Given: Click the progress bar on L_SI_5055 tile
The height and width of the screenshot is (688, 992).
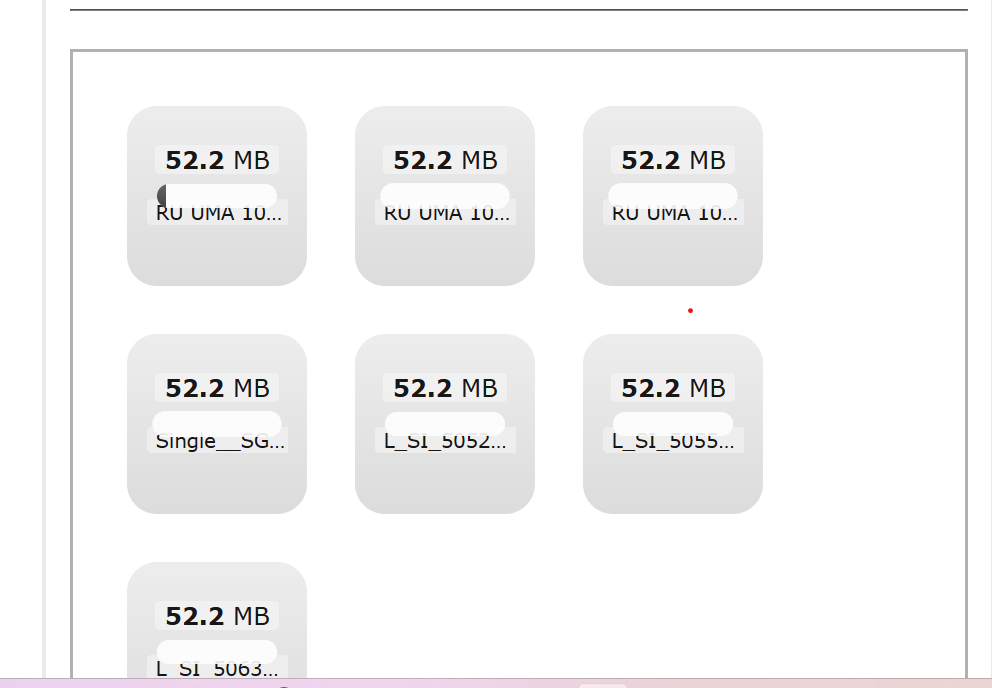Looking at the screenshot, I should [673, 423].
